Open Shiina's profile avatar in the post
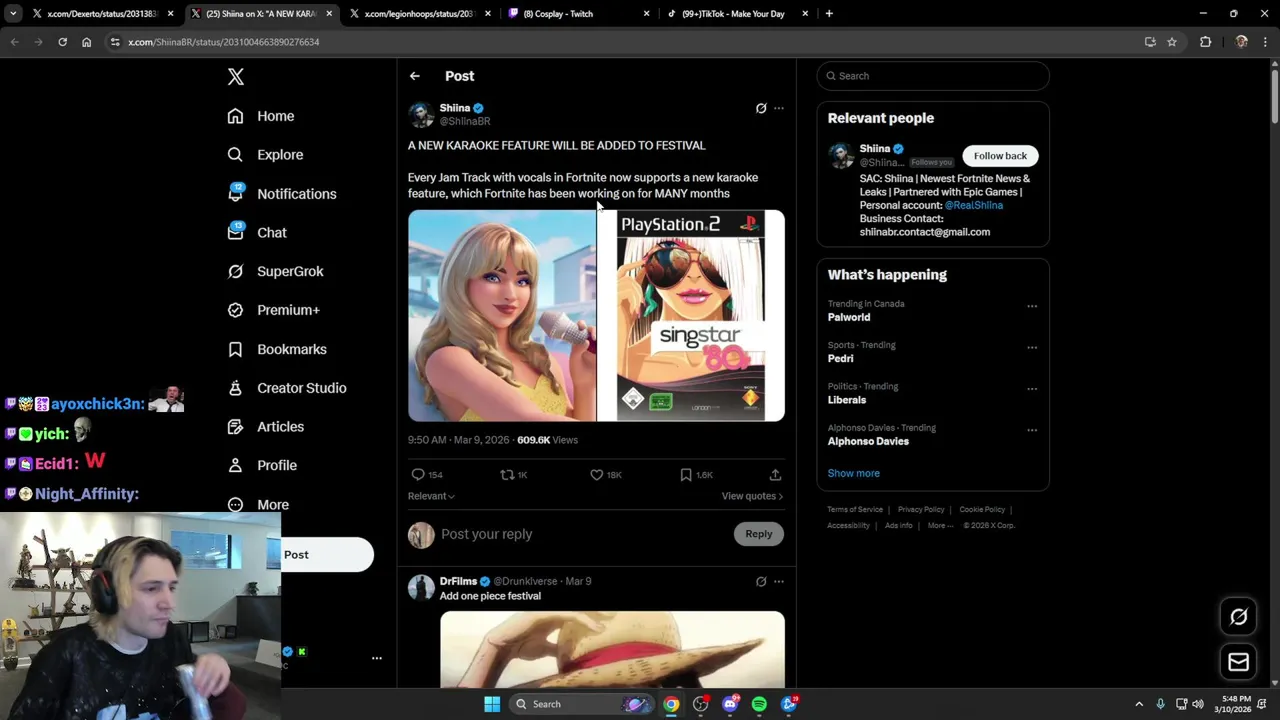The width and height of the screenshot is (1280, 720). tap(421, 114)
